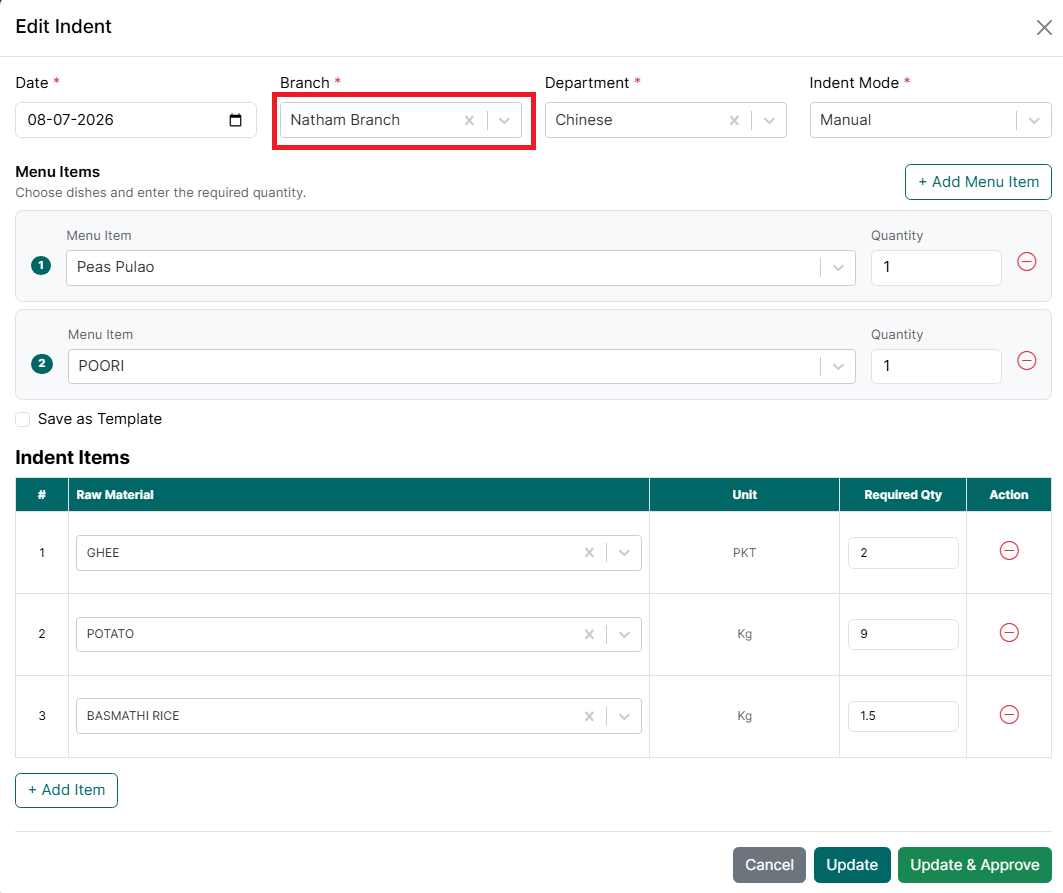
Task: Edit required quantity for POTATO
Action: (x=903, y=634)
